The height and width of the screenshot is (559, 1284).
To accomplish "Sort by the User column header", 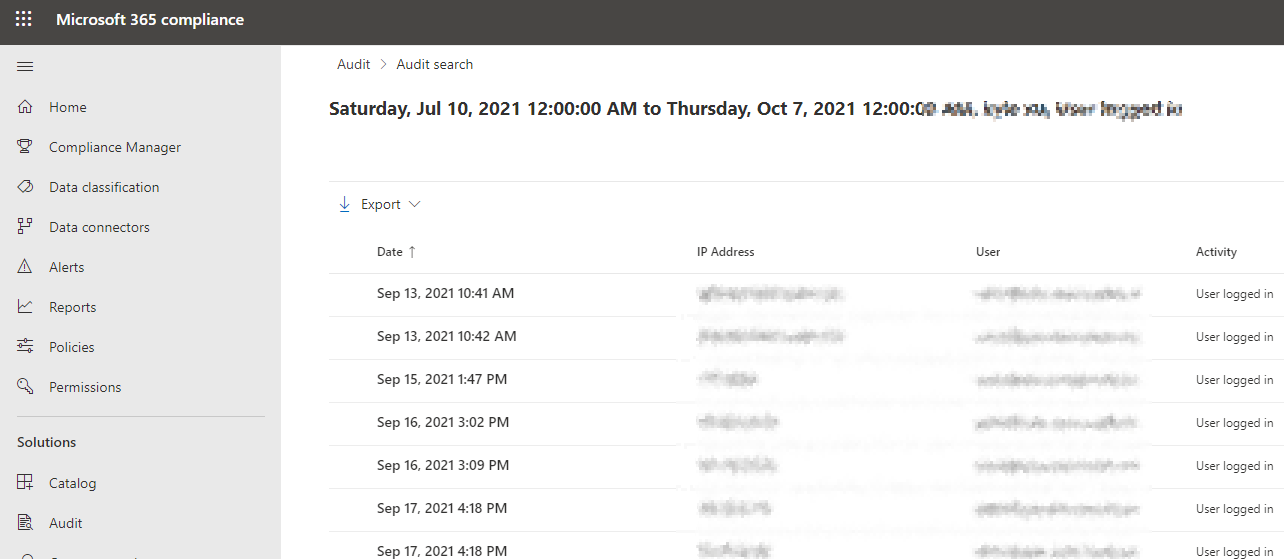I will tap(988, 252).
